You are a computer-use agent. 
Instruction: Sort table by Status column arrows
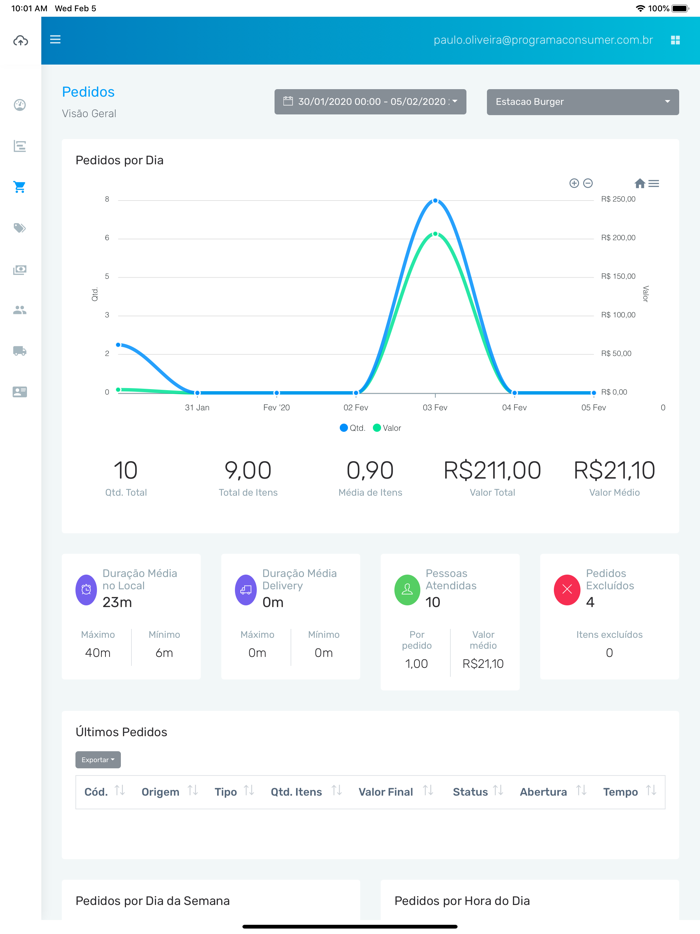tap(498, 790)
